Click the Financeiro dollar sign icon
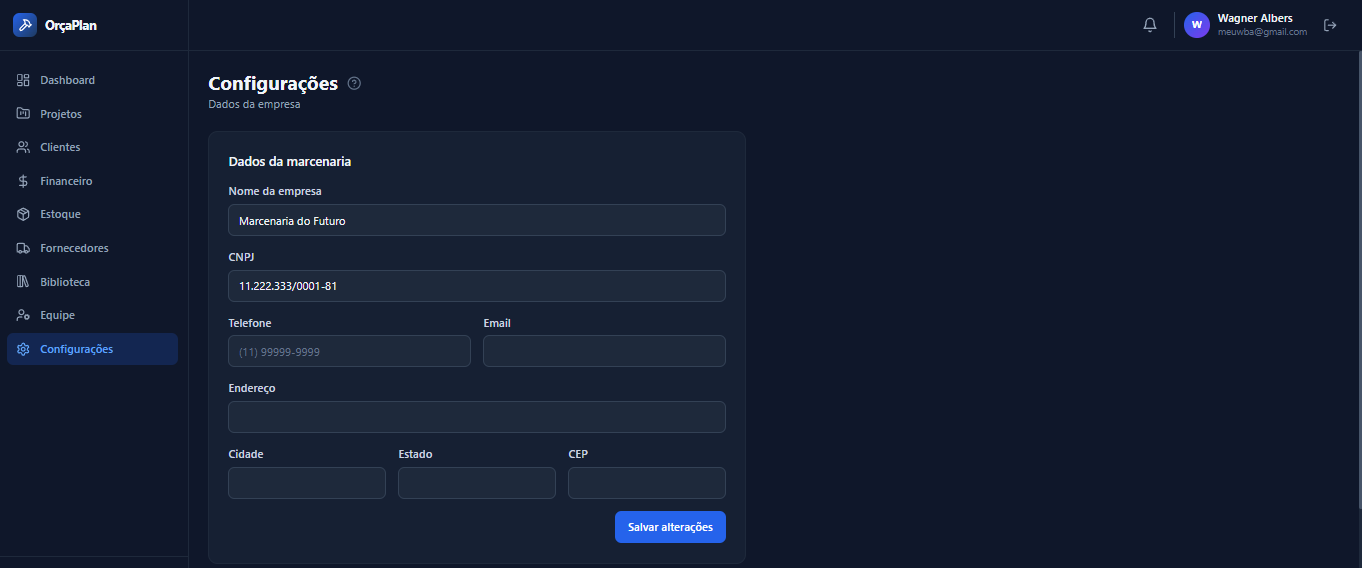Screen dimensions: 1362x568 pyautogui.click(x=23, y=181)
